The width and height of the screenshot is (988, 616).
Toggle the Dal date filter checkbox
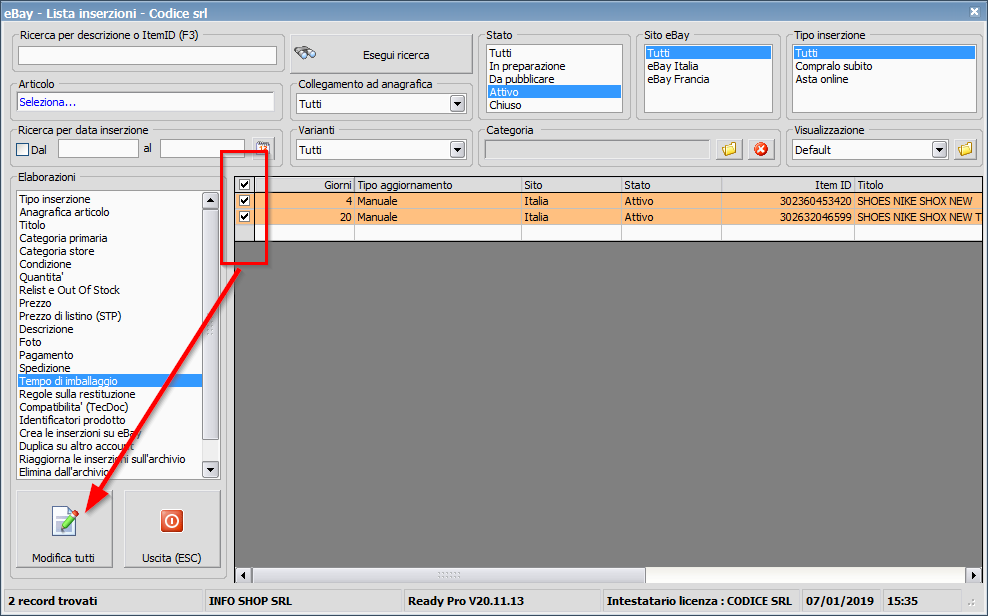tap(23, 150)
